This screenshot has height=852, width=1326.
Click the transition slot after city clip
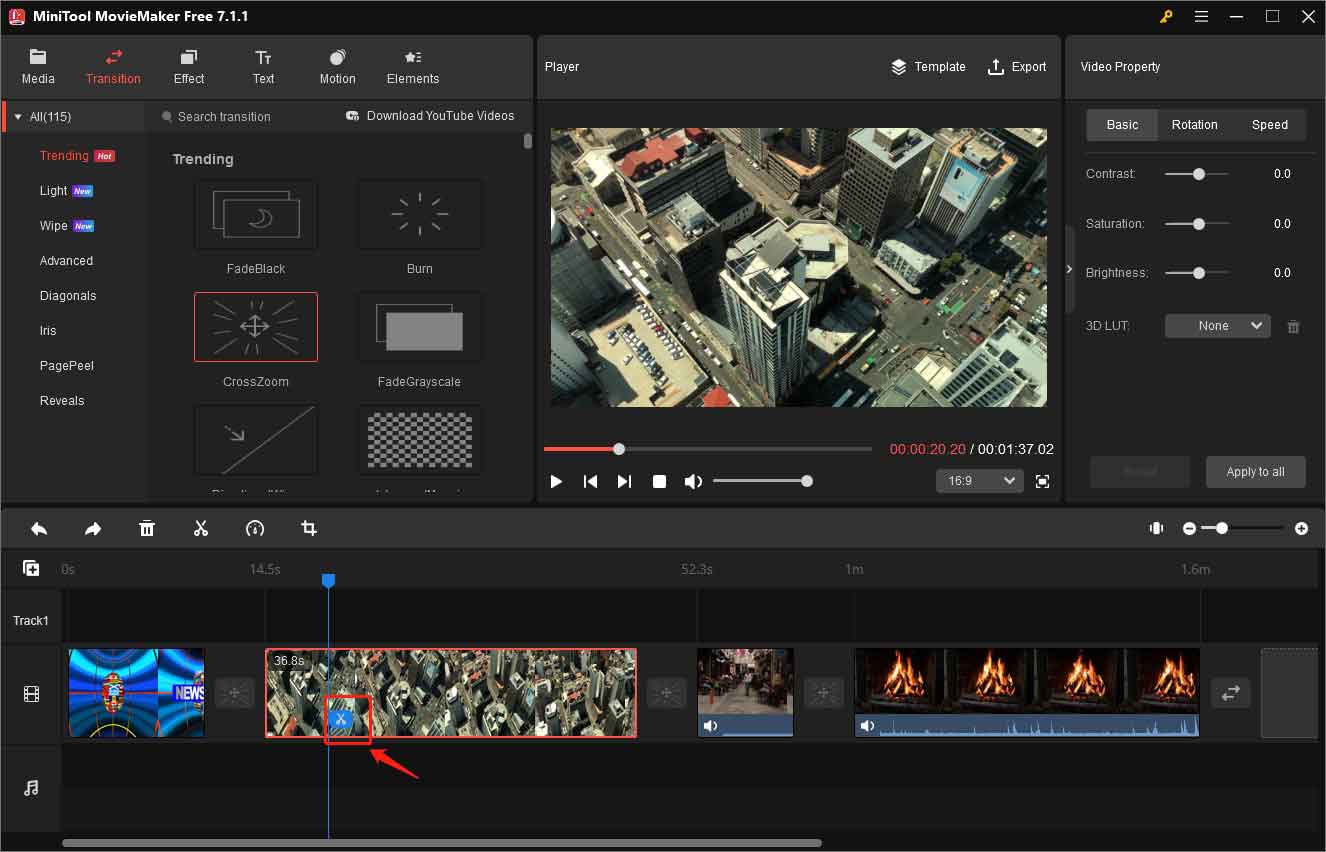[x=666, y=693]
